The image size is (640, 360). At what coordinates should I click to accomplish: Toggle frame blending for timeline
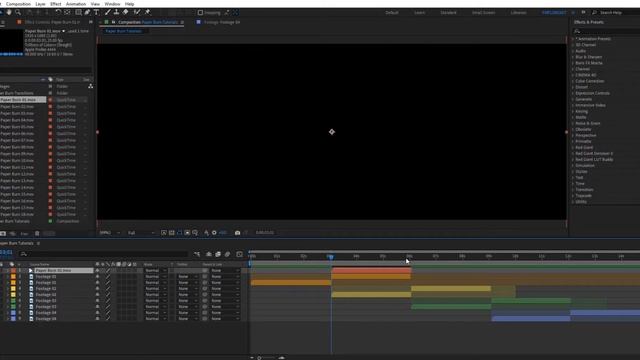[x=218, y=254]
